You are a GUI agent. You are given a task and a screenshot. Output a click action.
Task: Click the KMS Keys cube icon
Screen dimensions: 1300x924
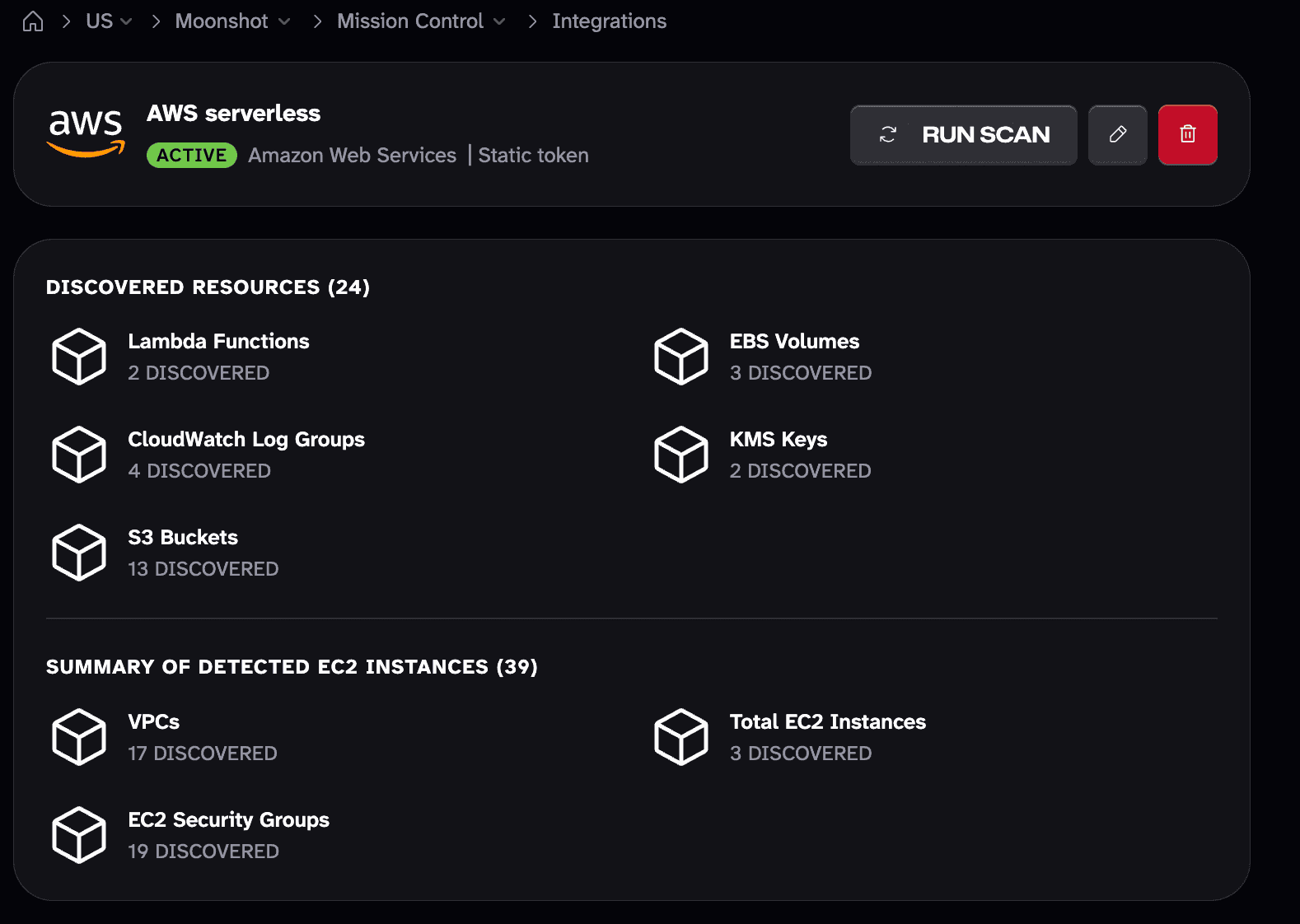pos(681,455)
